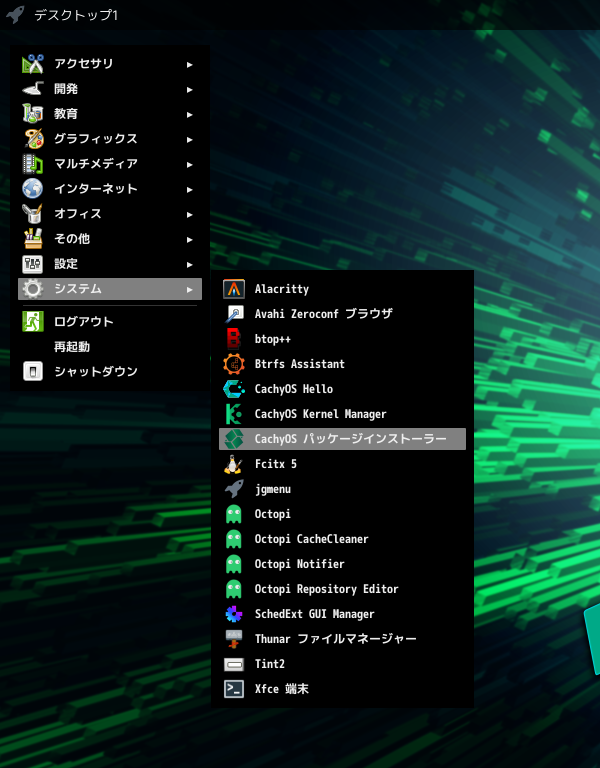Click the Xfce 端末 terminal icon
Viewport: 600px width, 768px height.
(234, 689)
